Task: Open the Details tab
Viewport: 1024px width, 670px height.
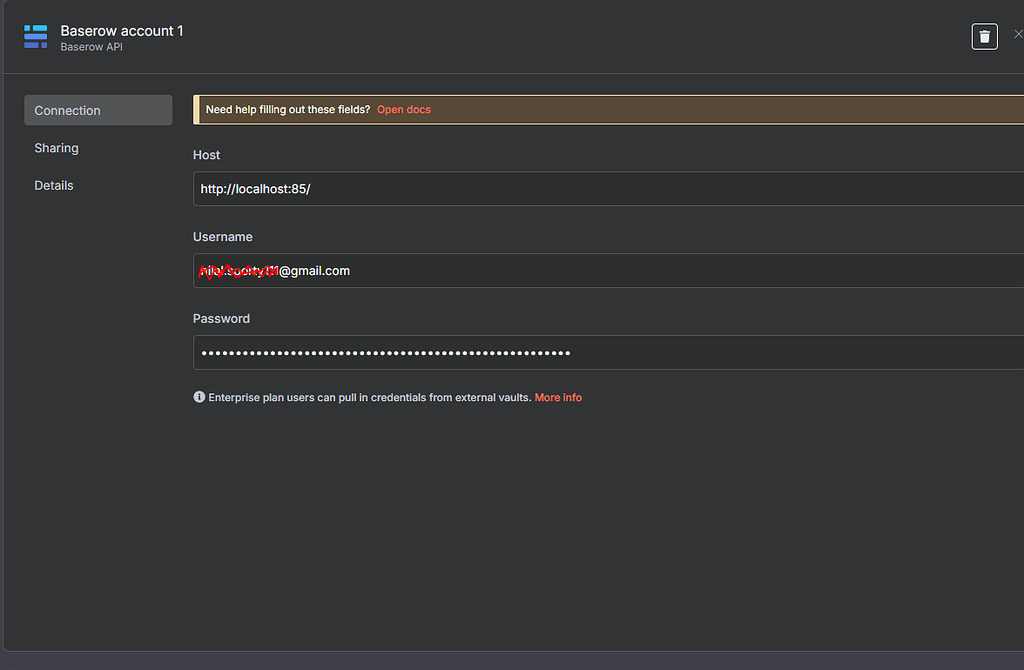Action: tap(54, 185)
